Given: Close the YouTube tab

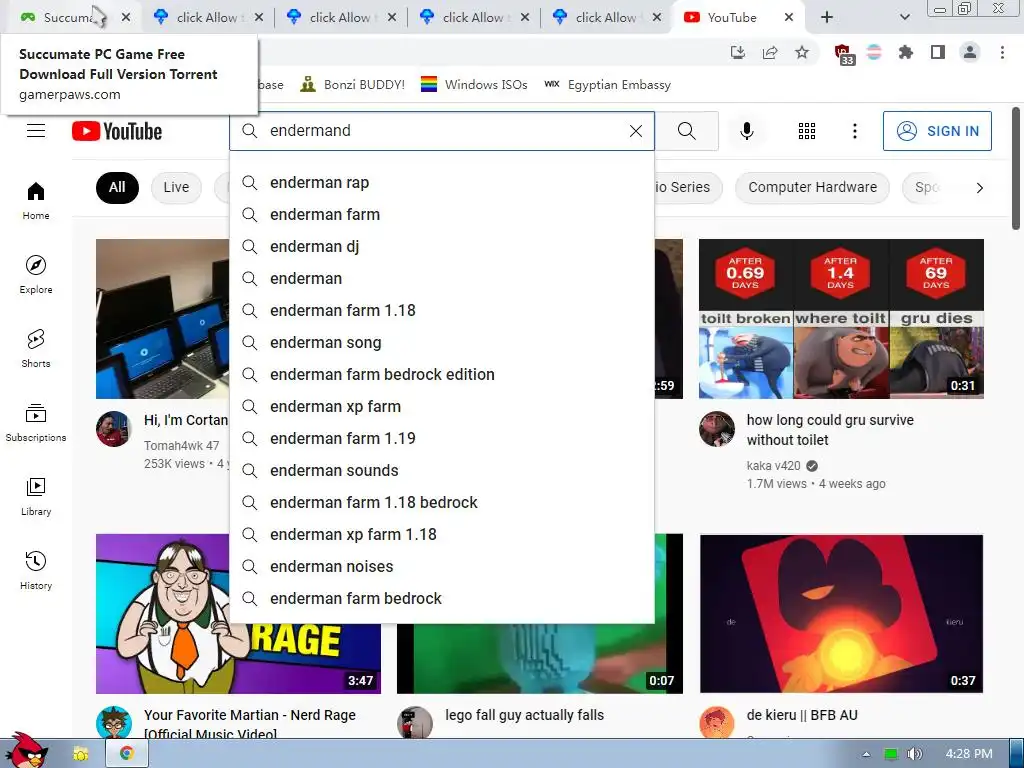Looking at the screenshot, I should pos(789,18).
